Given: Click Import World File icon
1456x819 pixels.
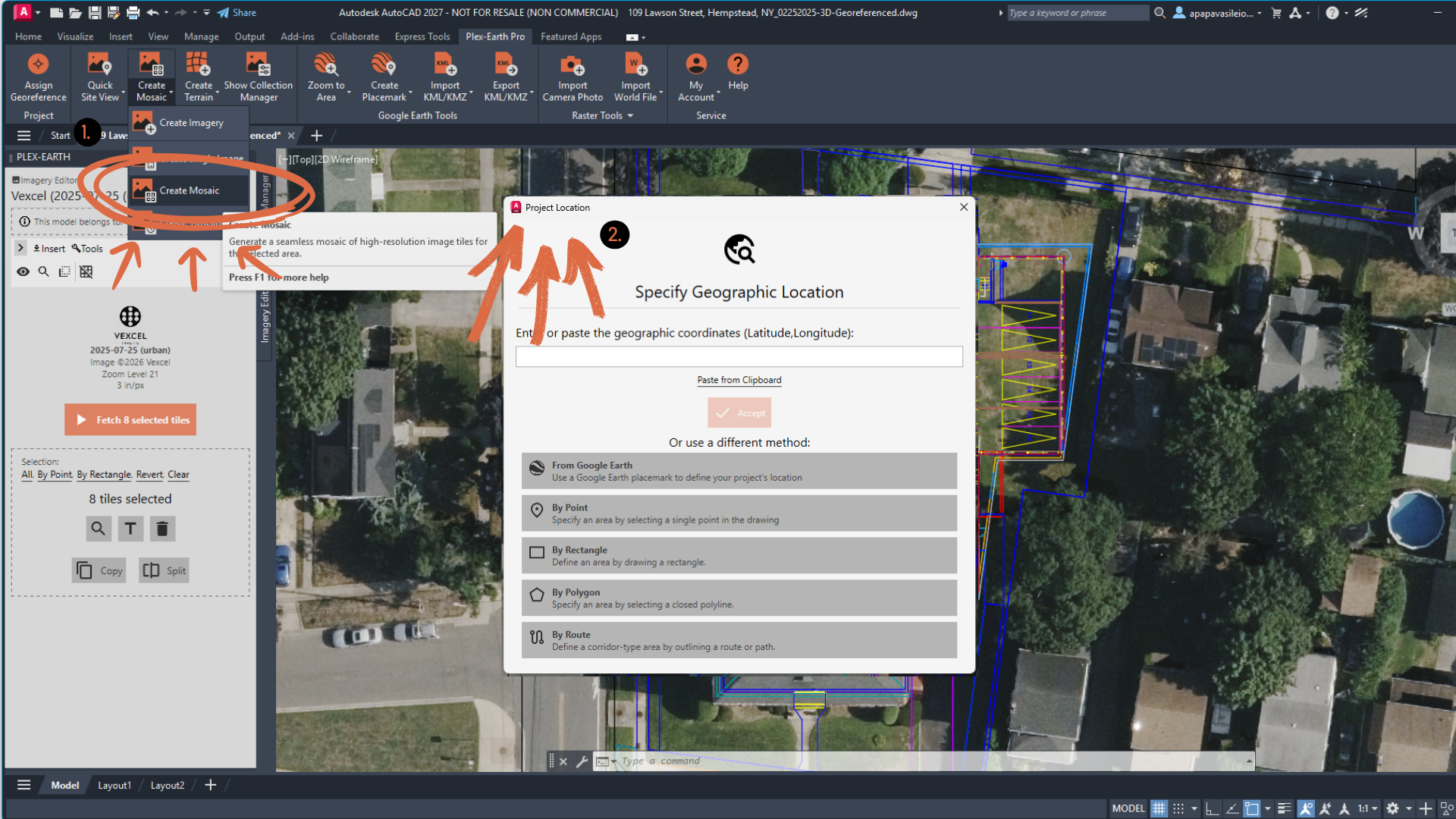Looking at the screenshot, I should tap(635, 64).
